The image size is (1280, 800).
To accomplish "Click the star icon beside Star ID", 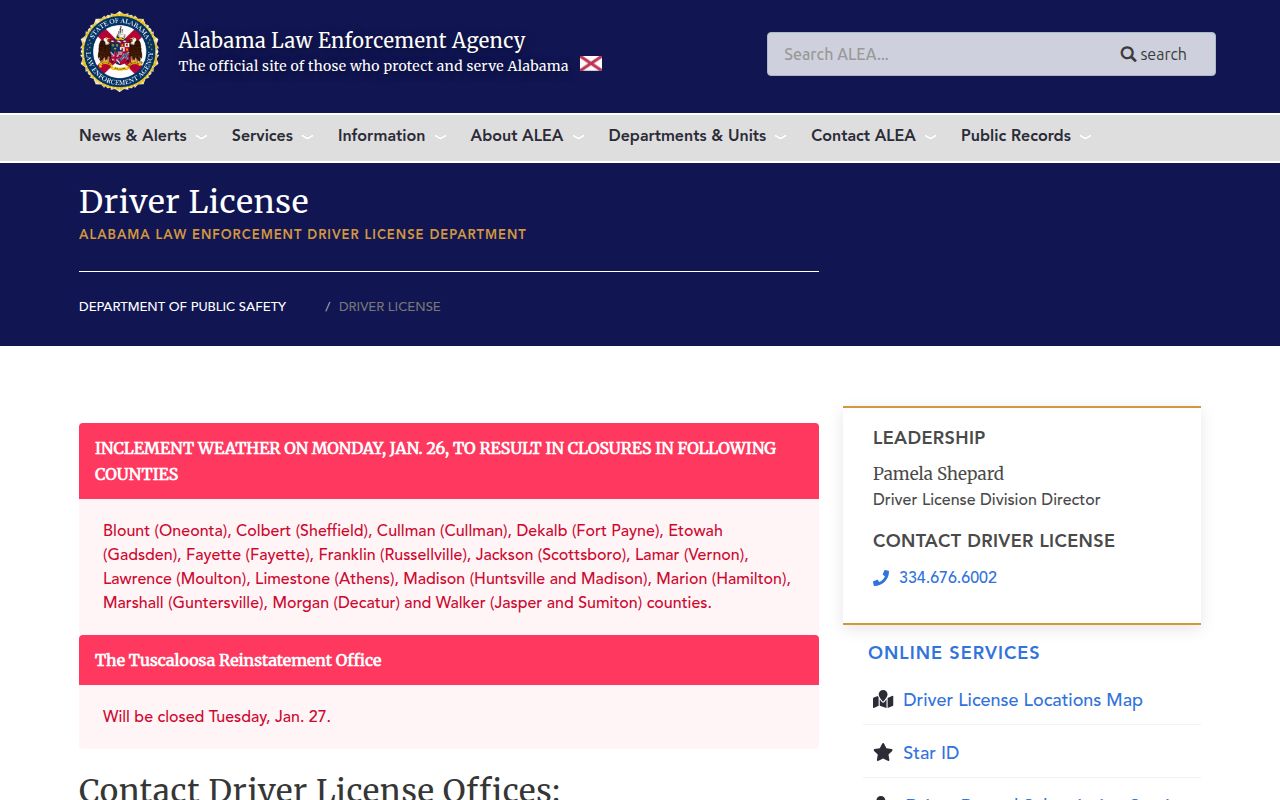I will pos(883,753).
